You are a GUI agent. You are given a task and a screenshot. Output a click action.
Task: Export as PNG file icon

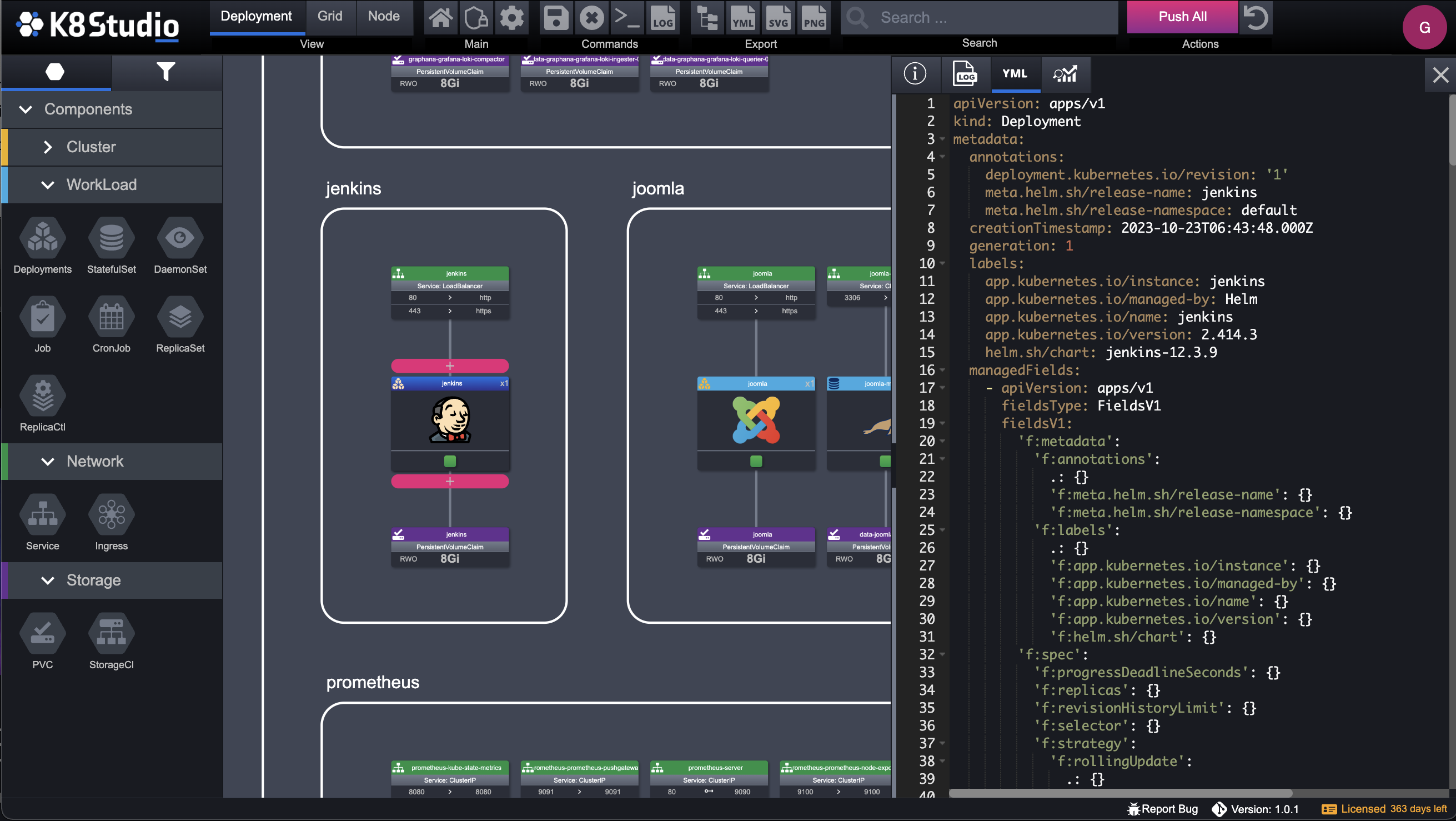(x=814, y=18)
